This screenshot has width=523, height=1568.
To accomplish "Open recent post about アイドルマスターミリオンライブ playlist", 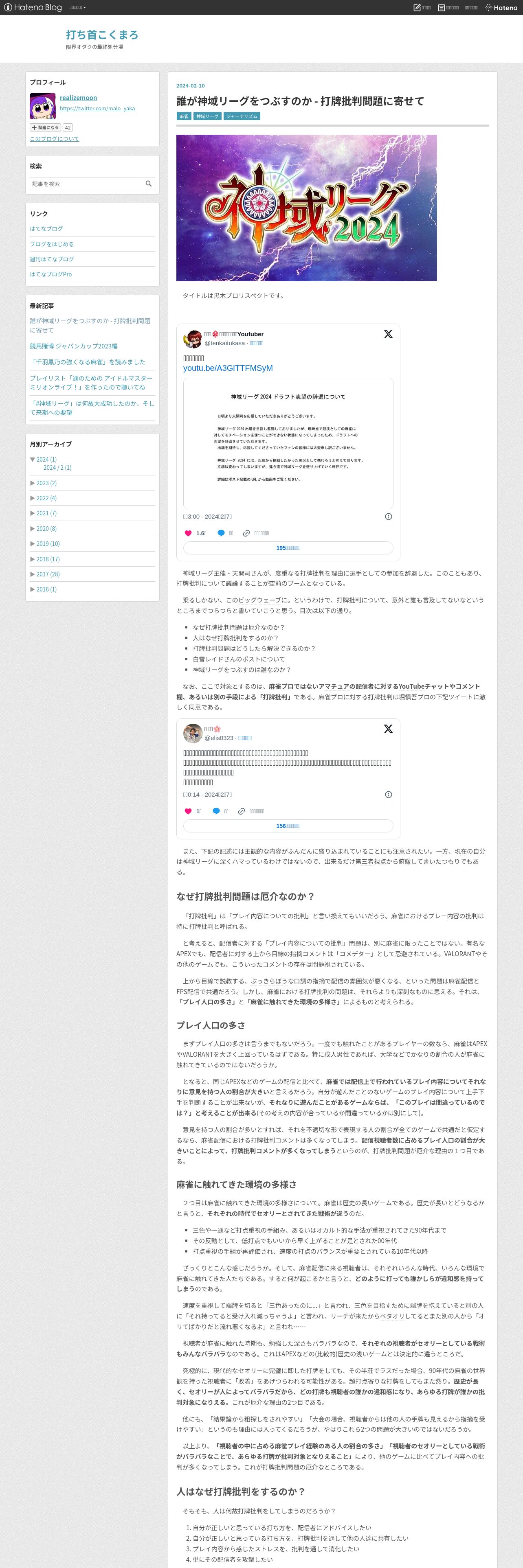I will pyautogui.click(x=91, y=382).
